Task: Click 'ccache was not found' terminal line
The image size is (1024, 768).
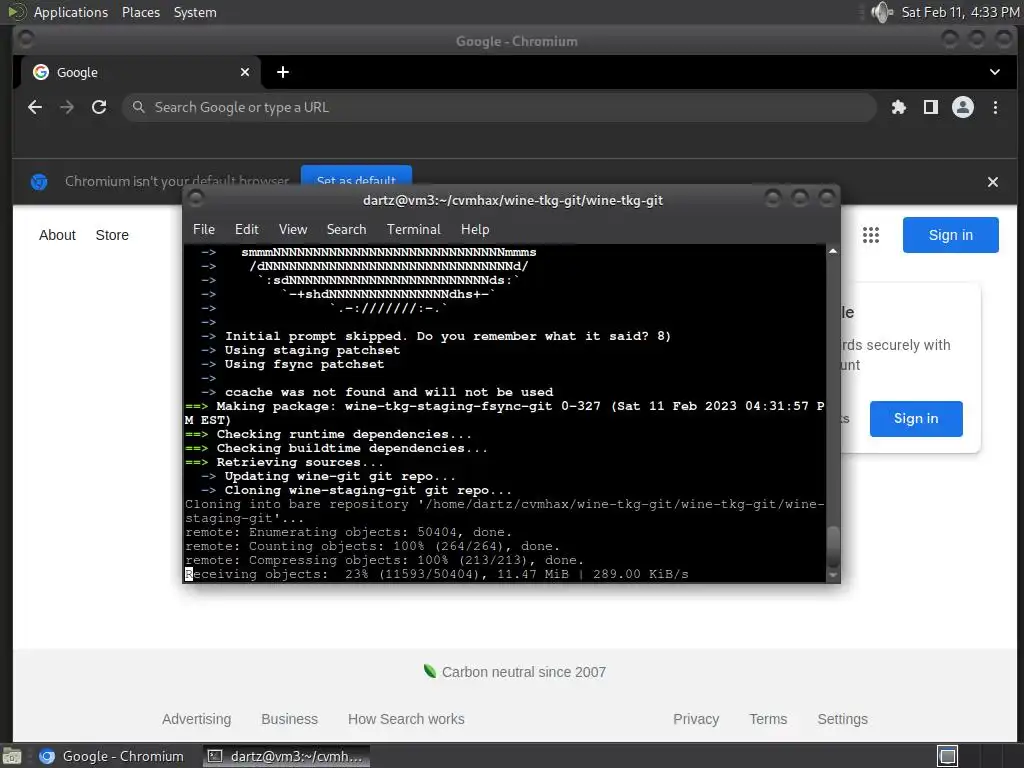Action: (389, 392)
